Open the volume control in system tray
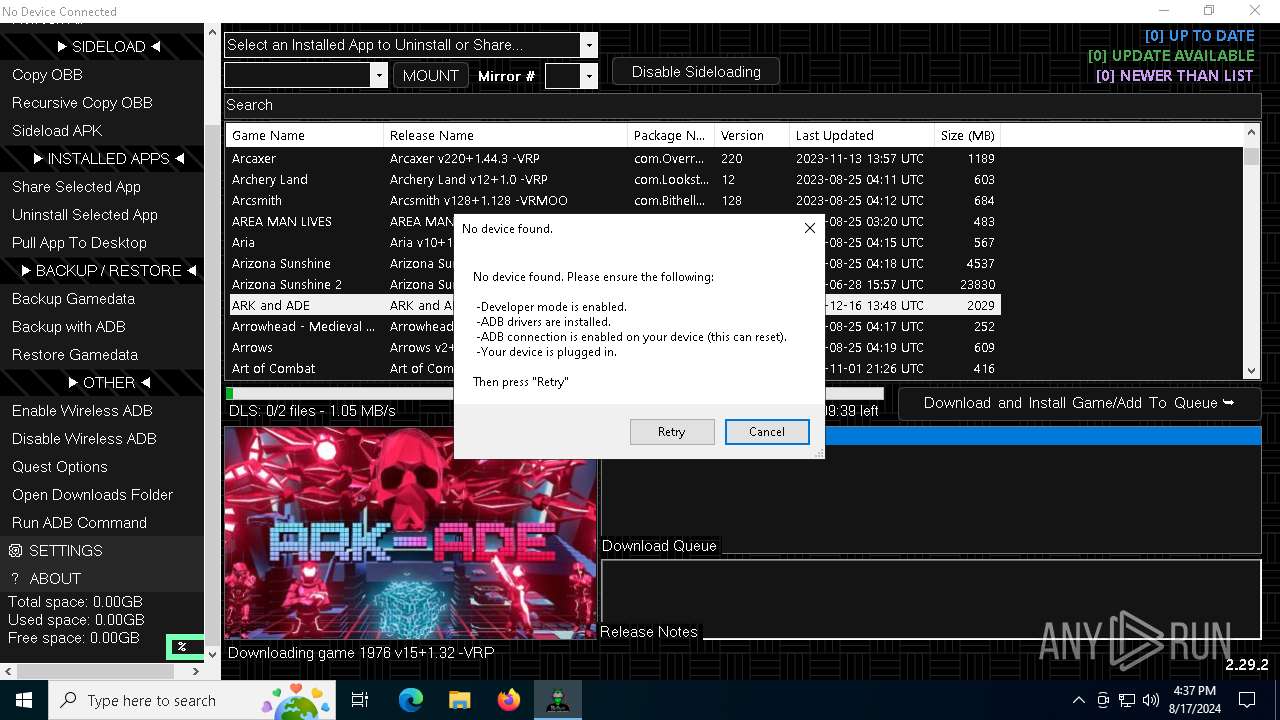 coord(1151,700)
